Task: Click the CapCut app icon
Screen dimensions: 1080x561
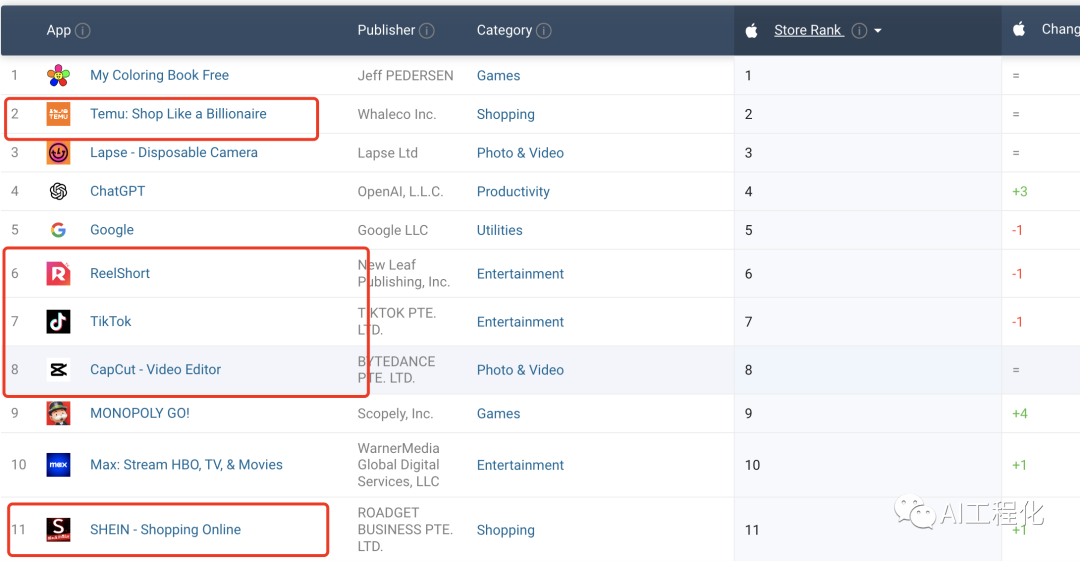Action: coord(59,370)
